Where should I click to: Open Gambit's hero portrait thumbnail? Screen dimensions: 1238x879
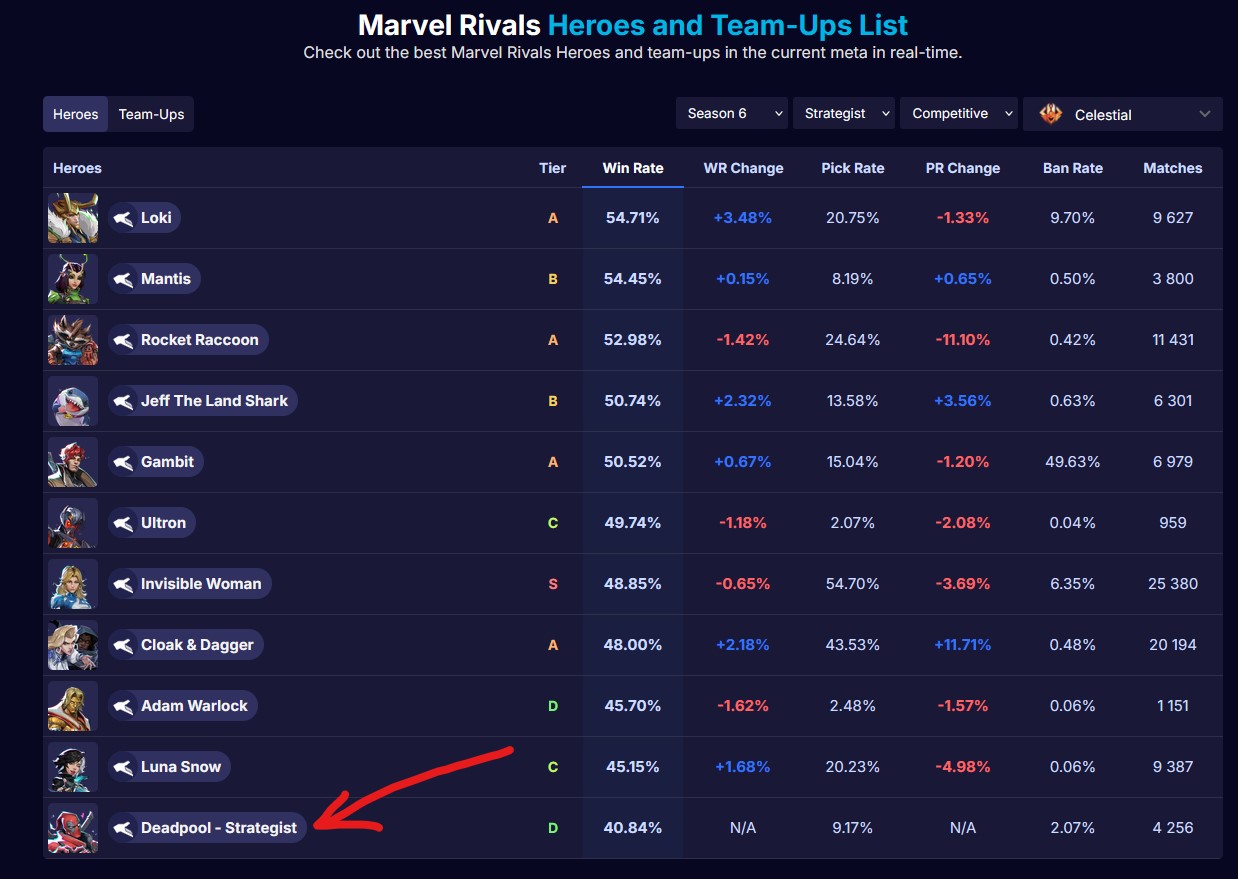click(x=73, y=462)
